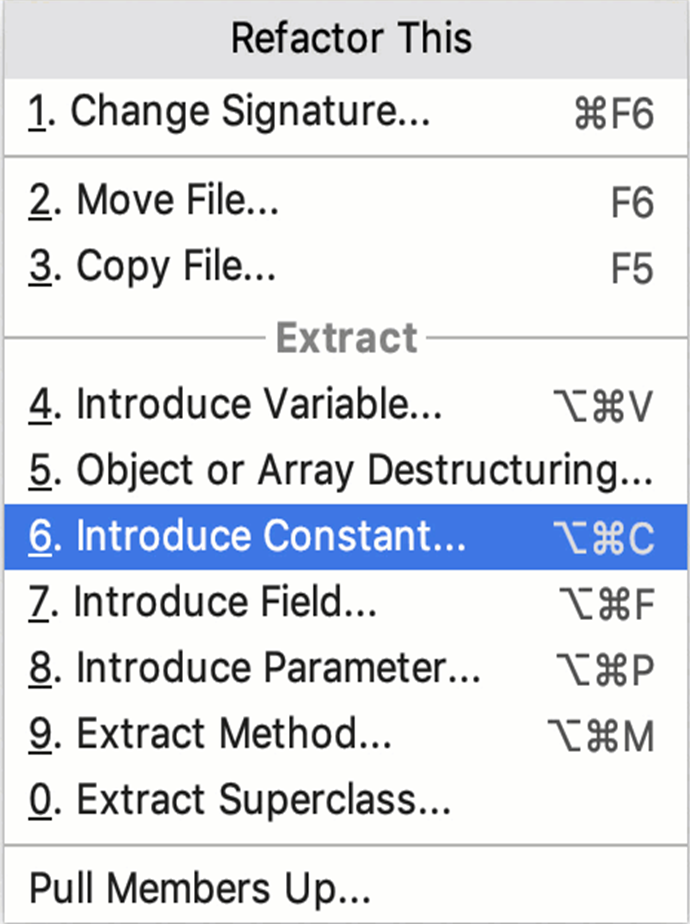This screenshot has width=690, height=924.
Task: Click the Extract section header label
Action: tap(346, 339)
